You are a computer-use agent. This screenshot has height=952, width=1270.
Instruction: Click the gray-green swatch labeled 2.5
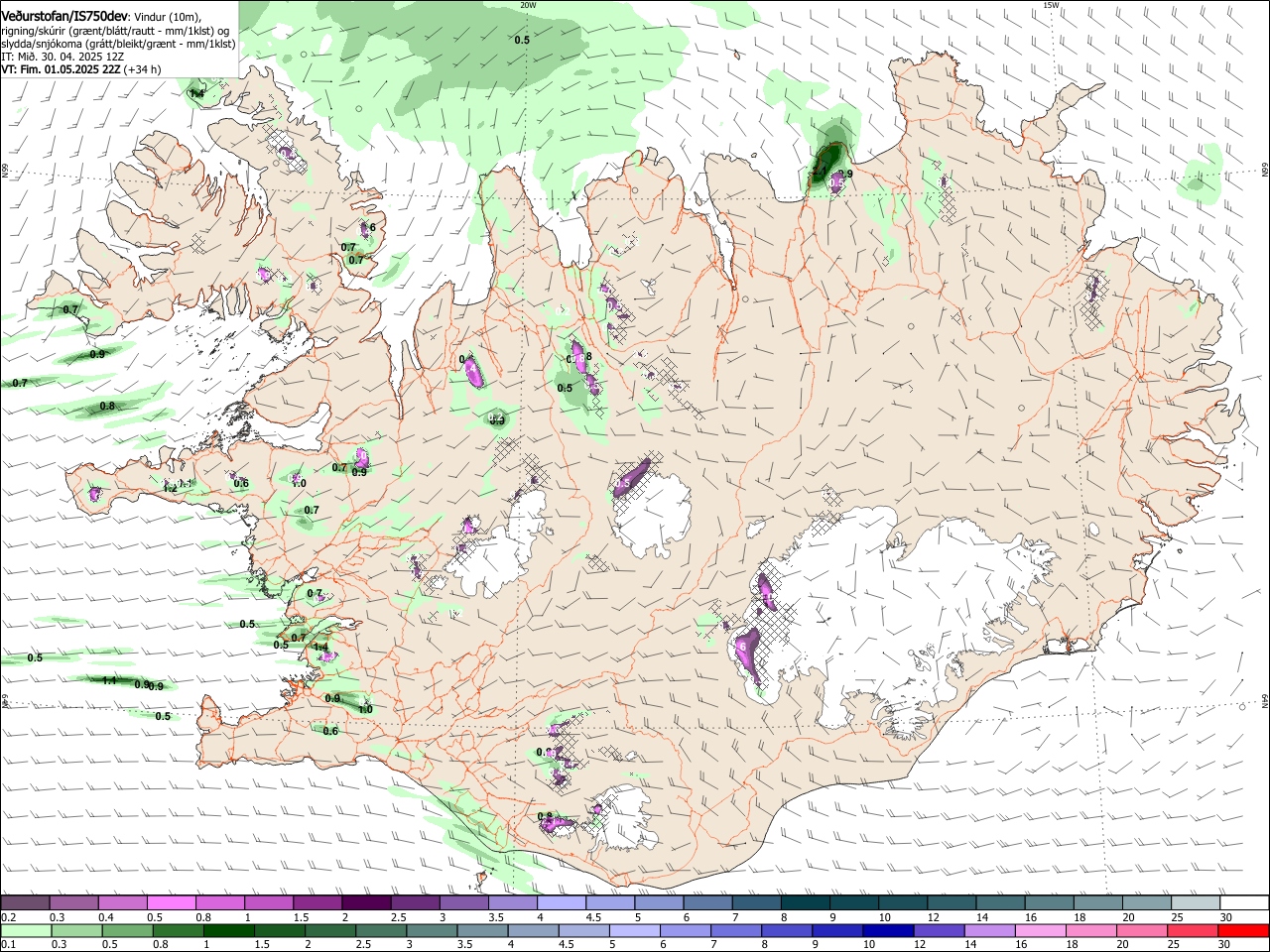tap(381, 931)
